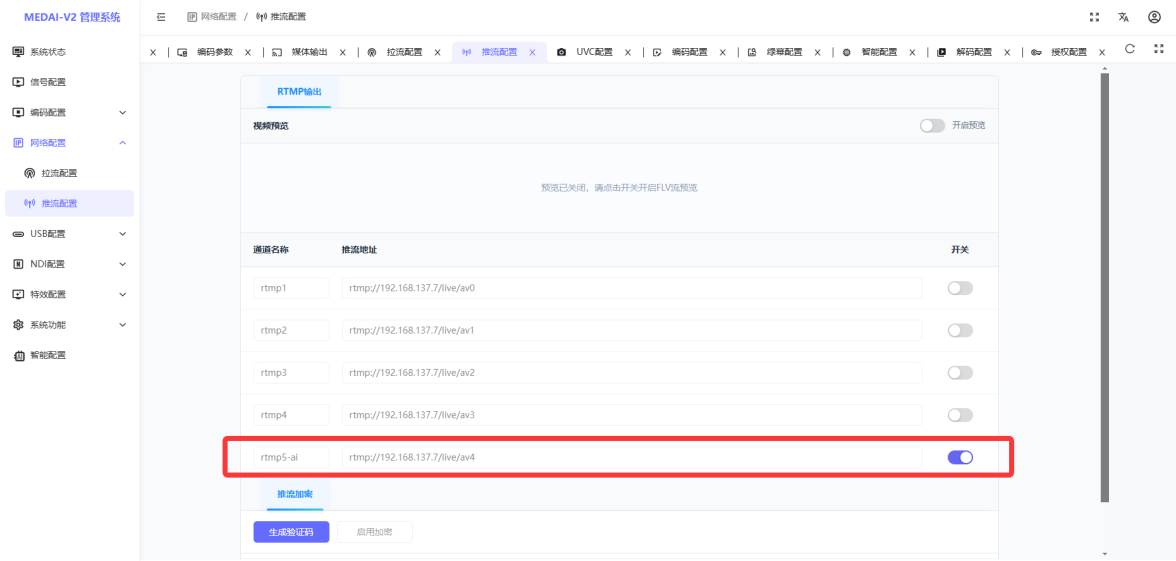Screen dimensions: 1176x561
Task: Collapse the sidebar menu icon
Action: coord(160,16)
